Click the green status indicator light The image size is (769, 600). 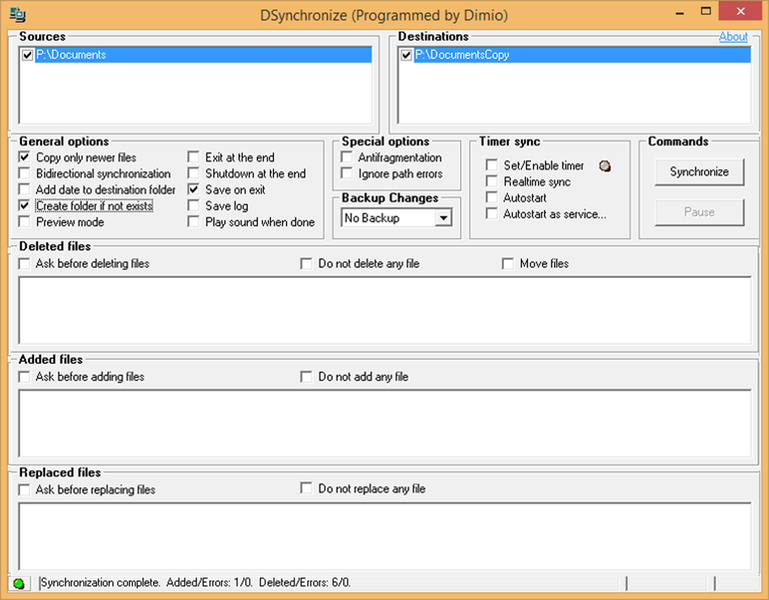(x=19, y=583)
